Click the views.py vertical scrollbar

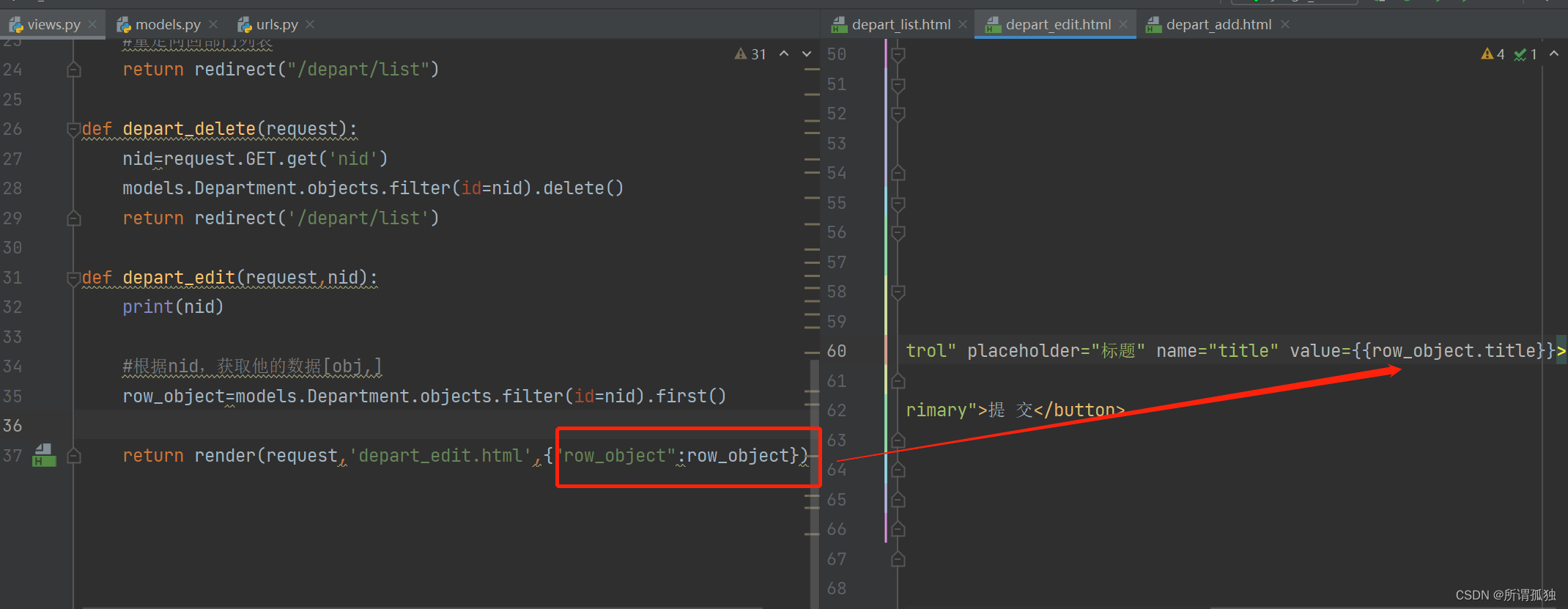coord(815,484)
